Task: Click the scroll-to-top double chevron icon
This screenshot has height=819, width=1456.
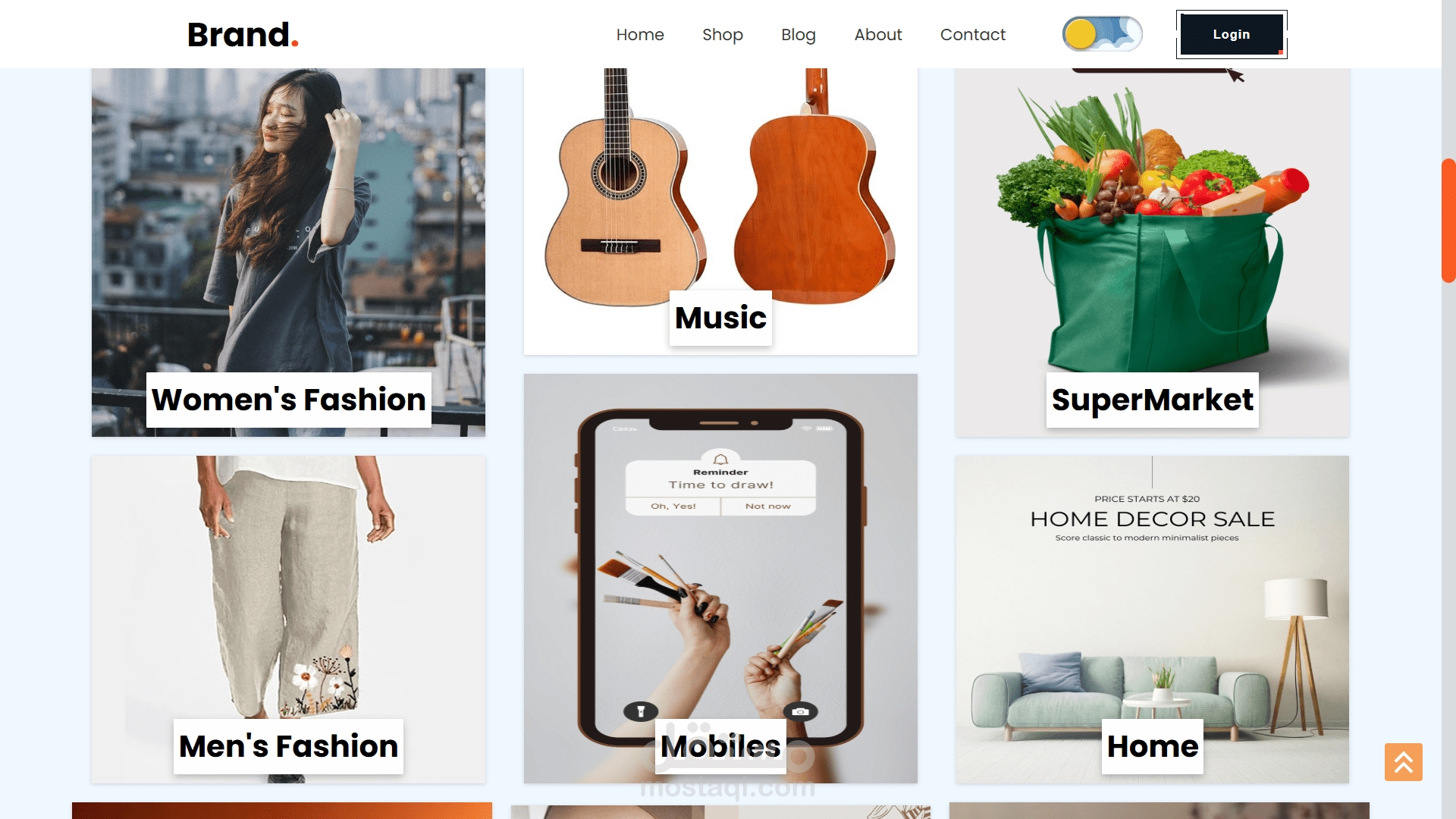Action: pyautogui.click(x=1403, y=761)
